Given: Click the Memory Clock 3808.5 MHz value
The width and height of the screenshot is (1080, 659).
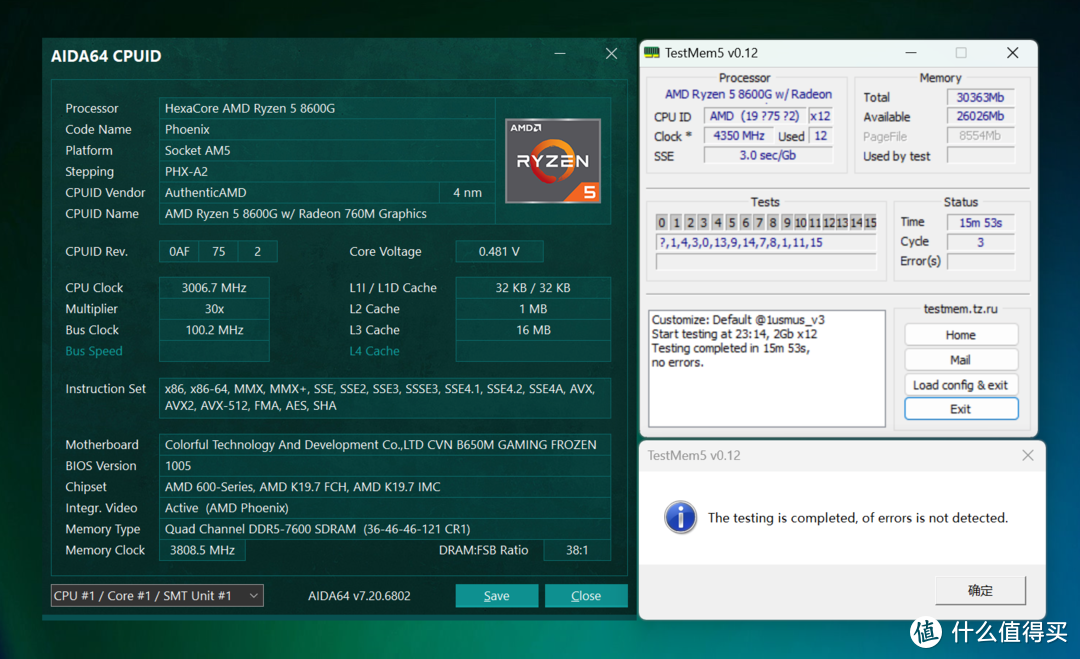Looking at the screenshot, I should coord(202,550).
